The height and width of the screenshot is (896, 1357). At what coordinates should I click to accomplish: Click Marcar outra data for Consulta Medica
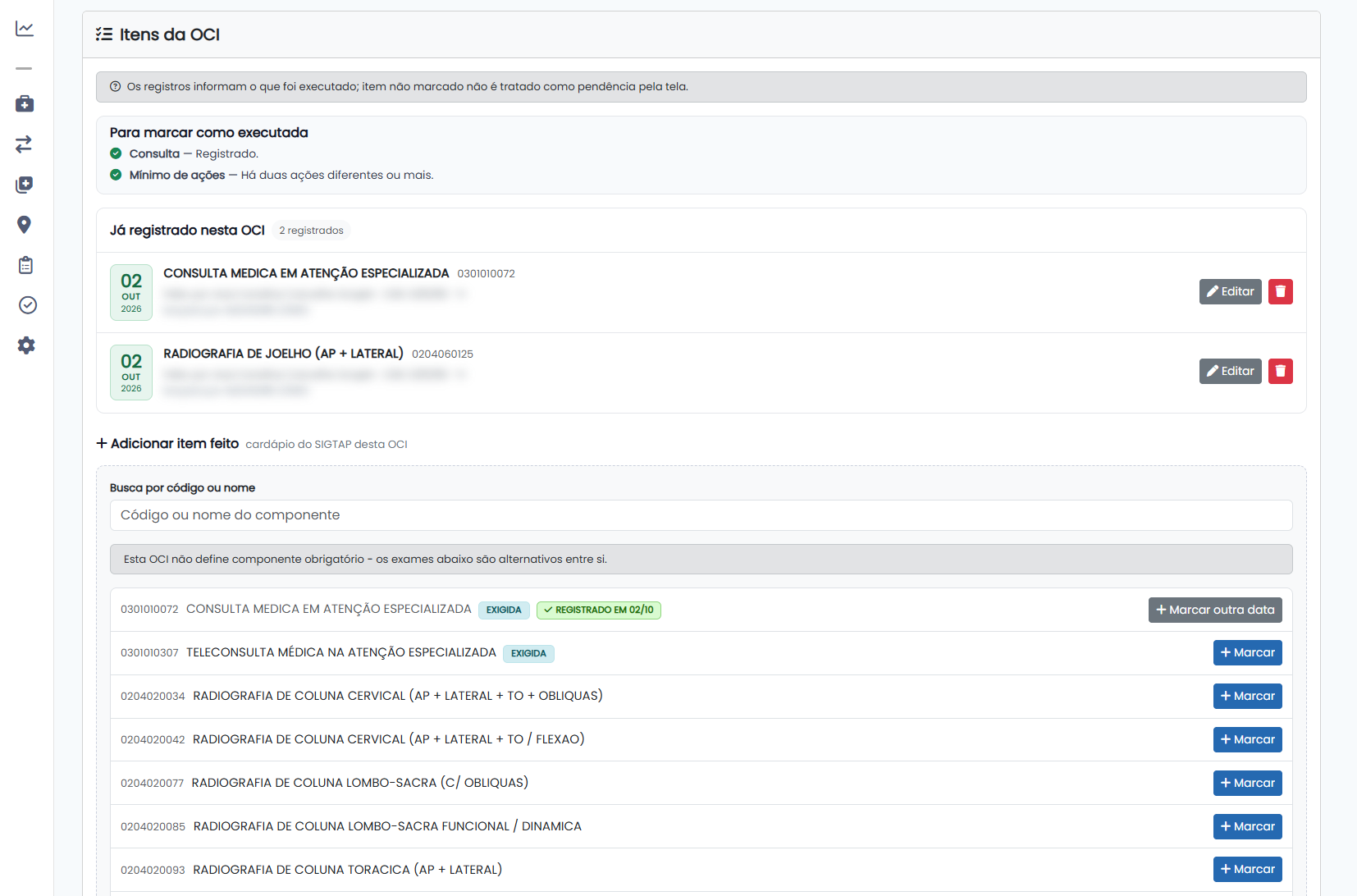(1215, 610)
